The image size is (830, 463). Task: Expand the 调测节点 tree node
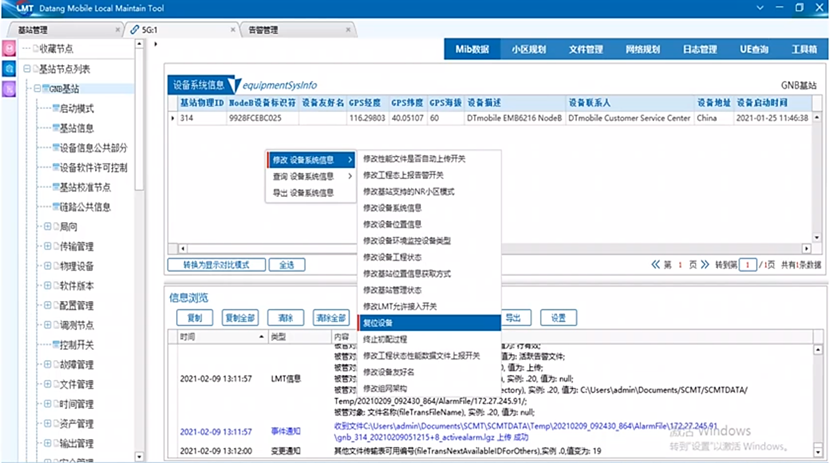click(47, 325)
